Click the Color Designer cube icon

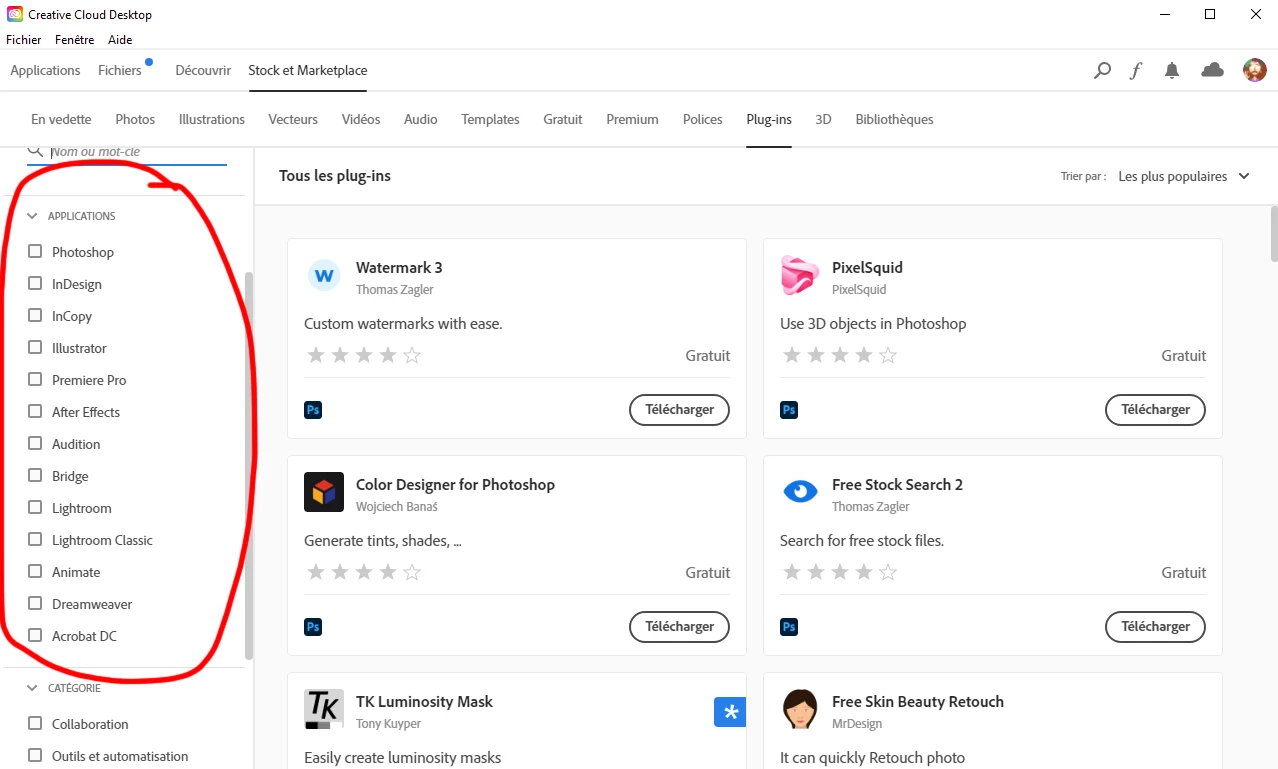click(x=324, y=492)
